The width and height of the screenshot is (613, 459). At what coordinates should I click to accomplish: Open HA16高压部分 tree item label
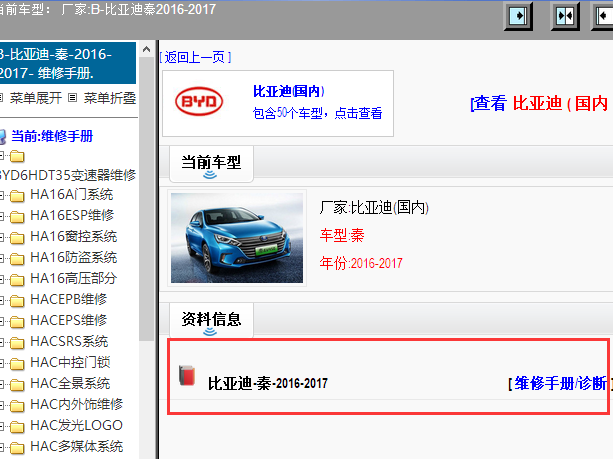point(73,278)
